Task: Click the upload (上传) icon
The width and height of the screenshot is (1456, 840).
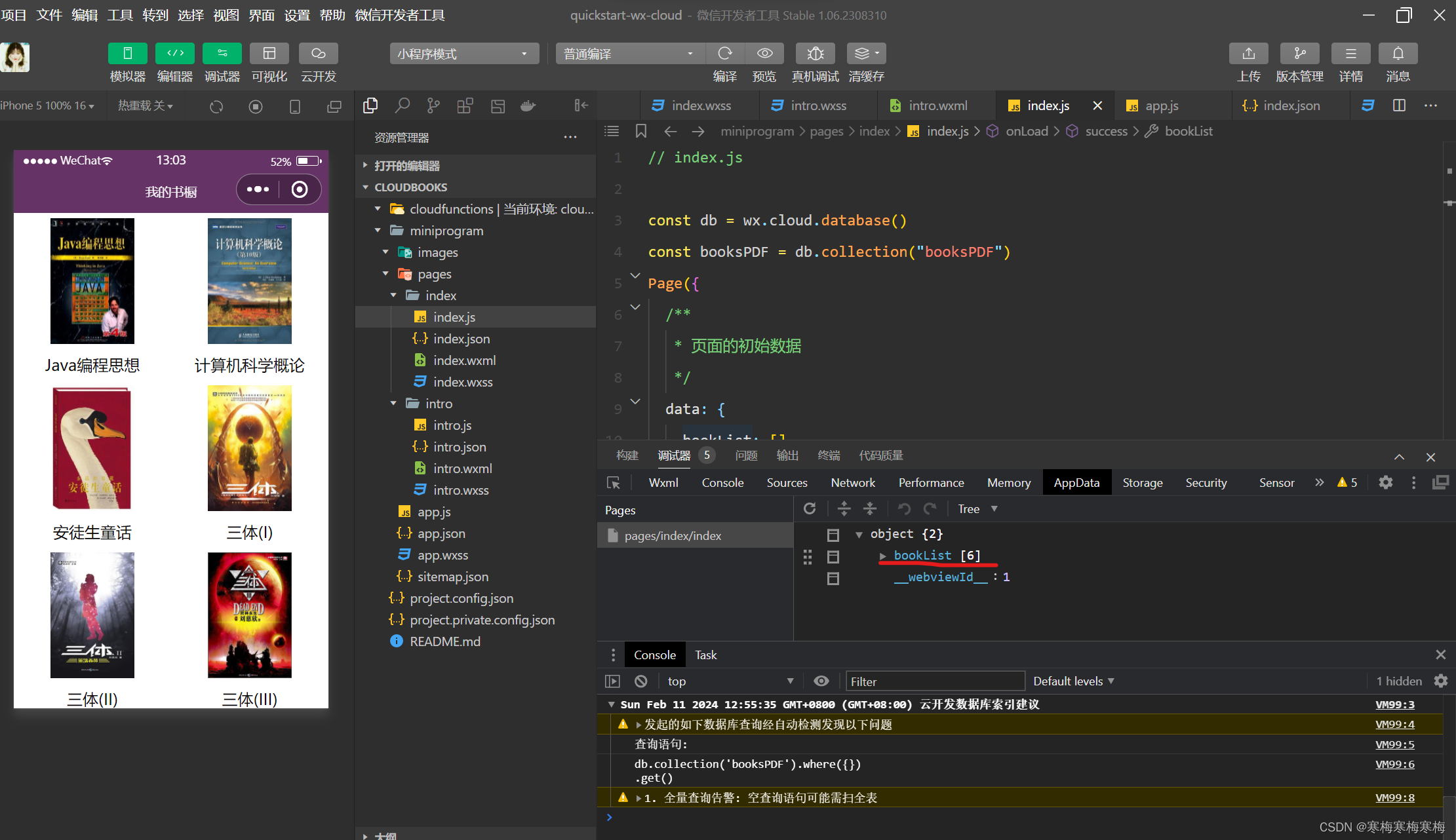Action: coord(1248,54)
